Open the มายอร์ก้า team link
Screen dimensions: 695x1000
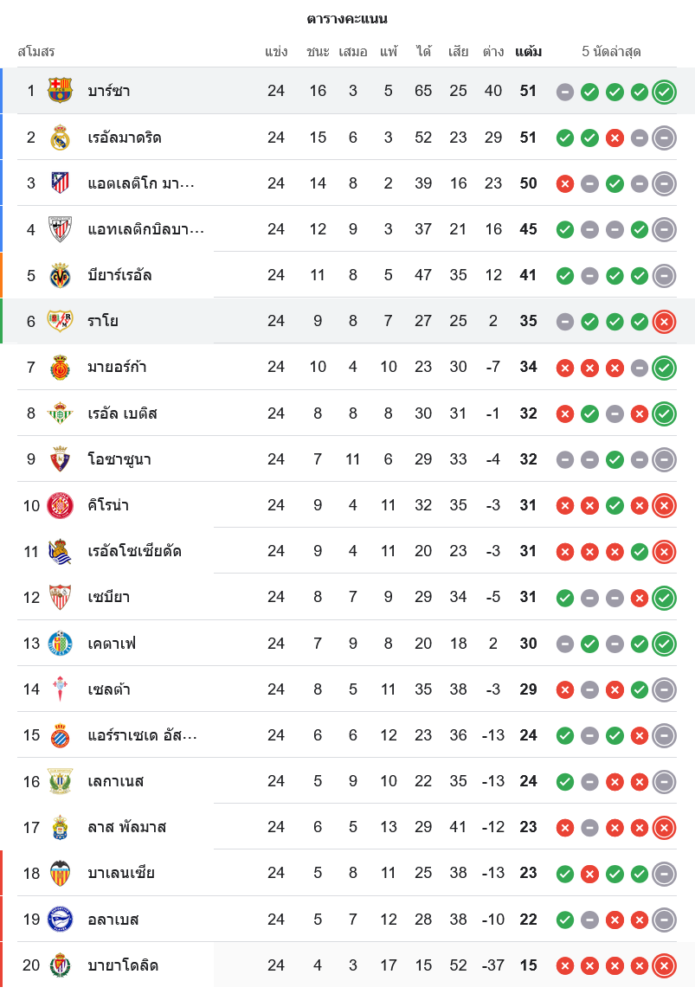(x=117, y=367)
